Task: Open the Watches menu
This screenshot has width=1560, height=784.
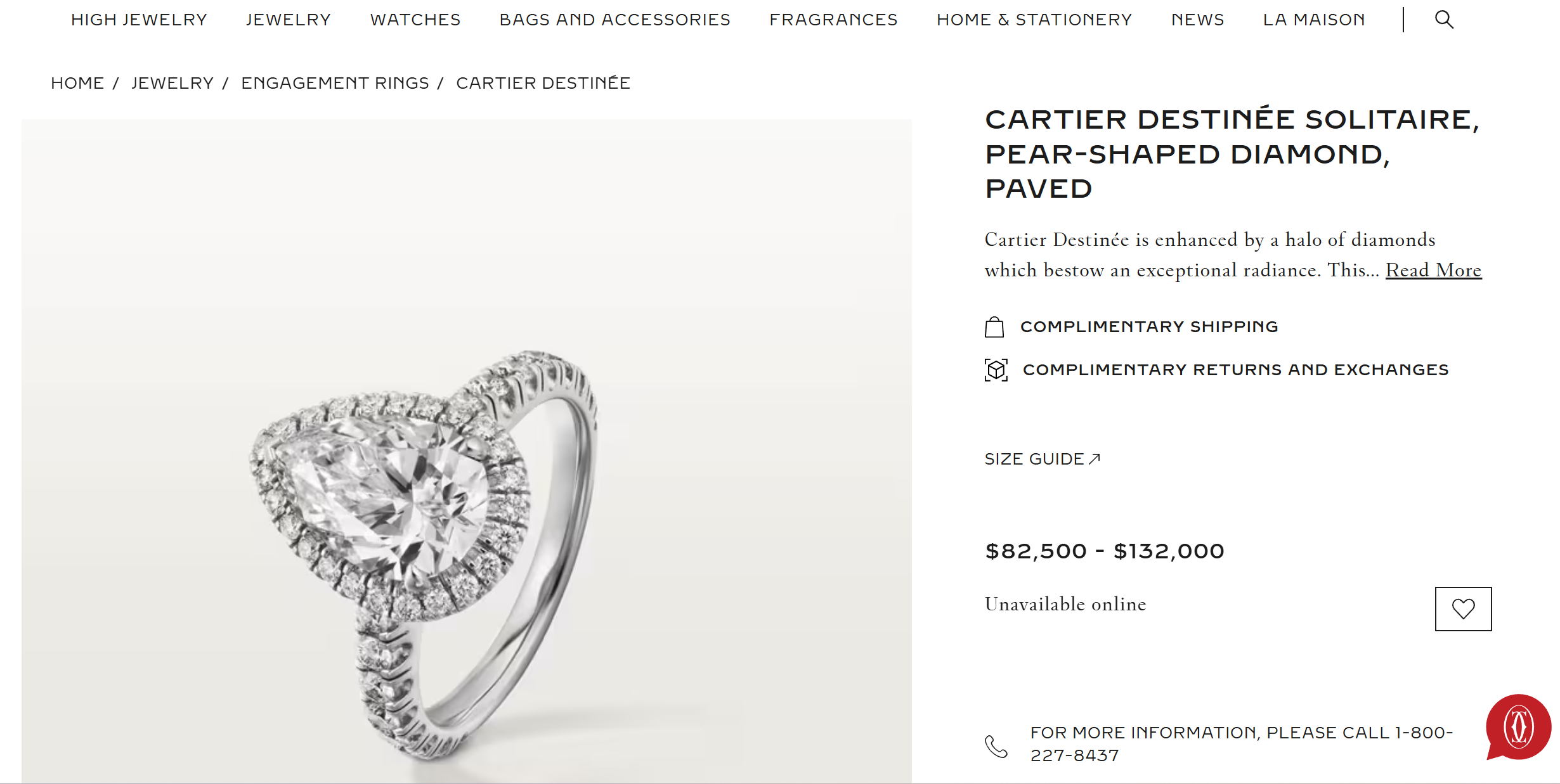Action: (x=415, y=20)
